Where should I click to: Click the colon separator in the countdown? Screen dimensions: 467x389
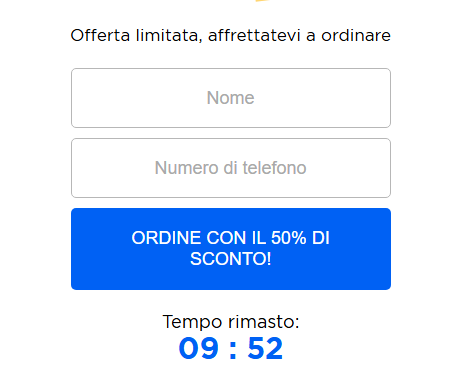pyautogui.click(x=233, y=350)
